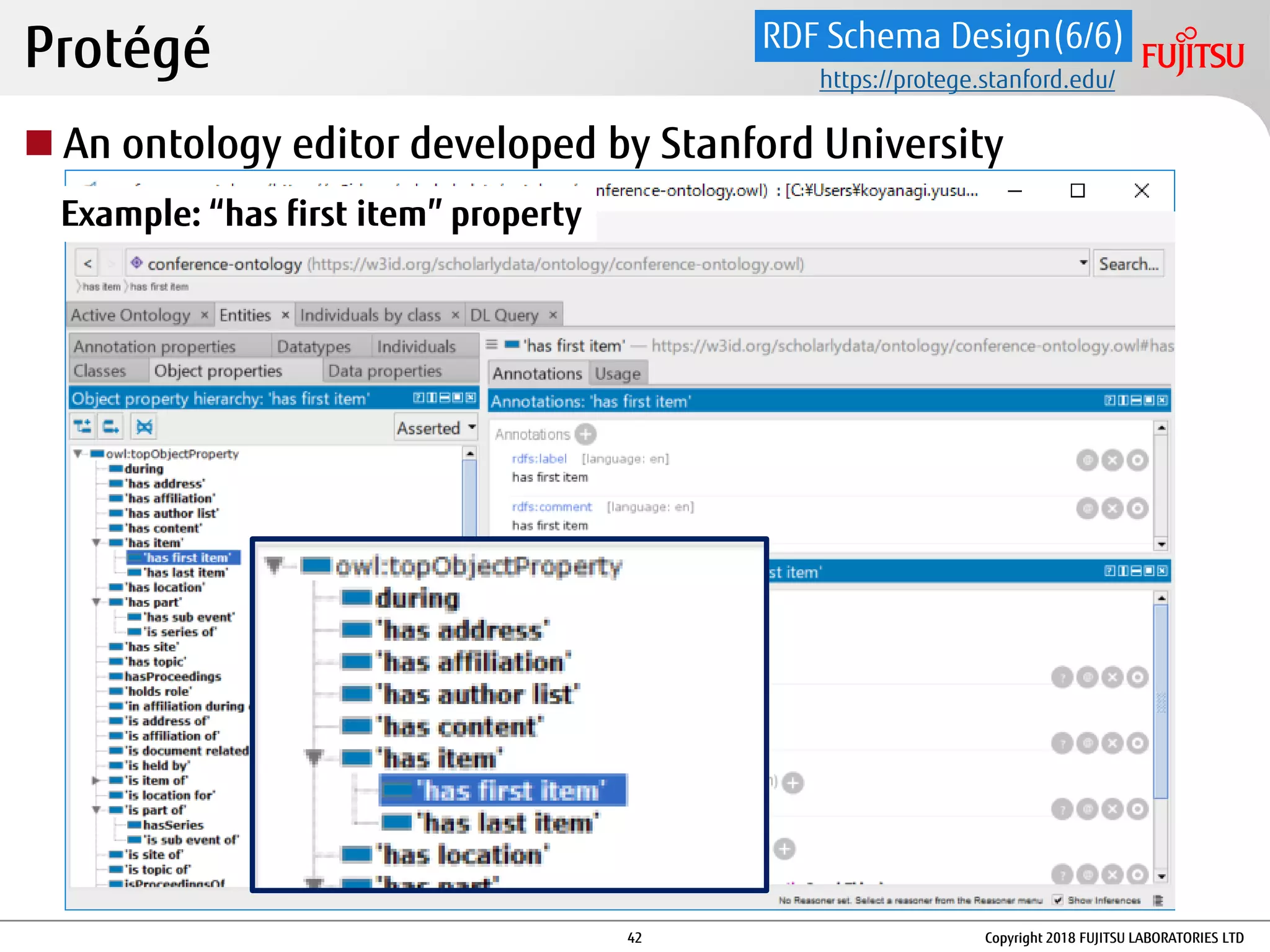This screenshot has height=952, width=1270.
Task: Click the view controls on Object property hierarchy header
Action: 445,398
